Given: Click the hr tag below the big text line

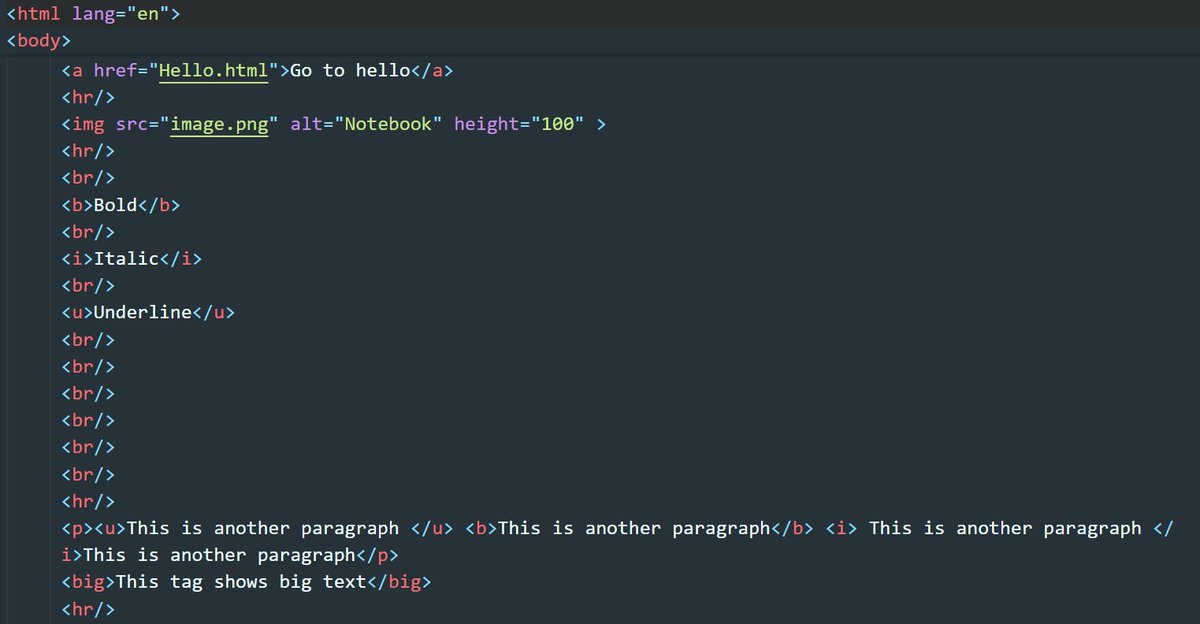Looking at the screenshot, I should (88, 609).
